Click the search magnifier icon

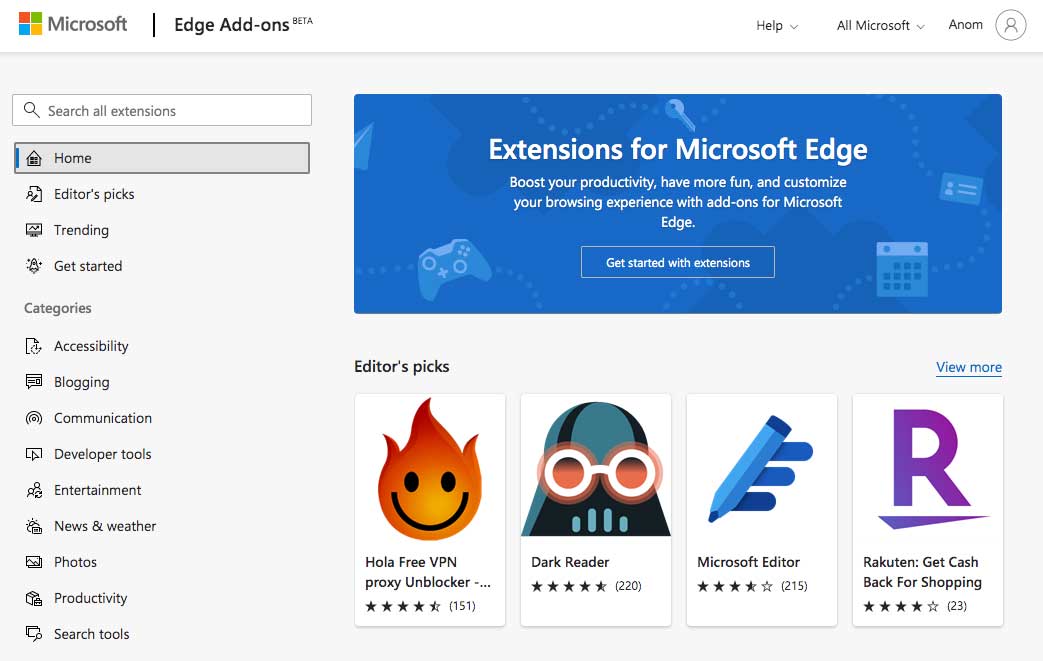point(31,110)
